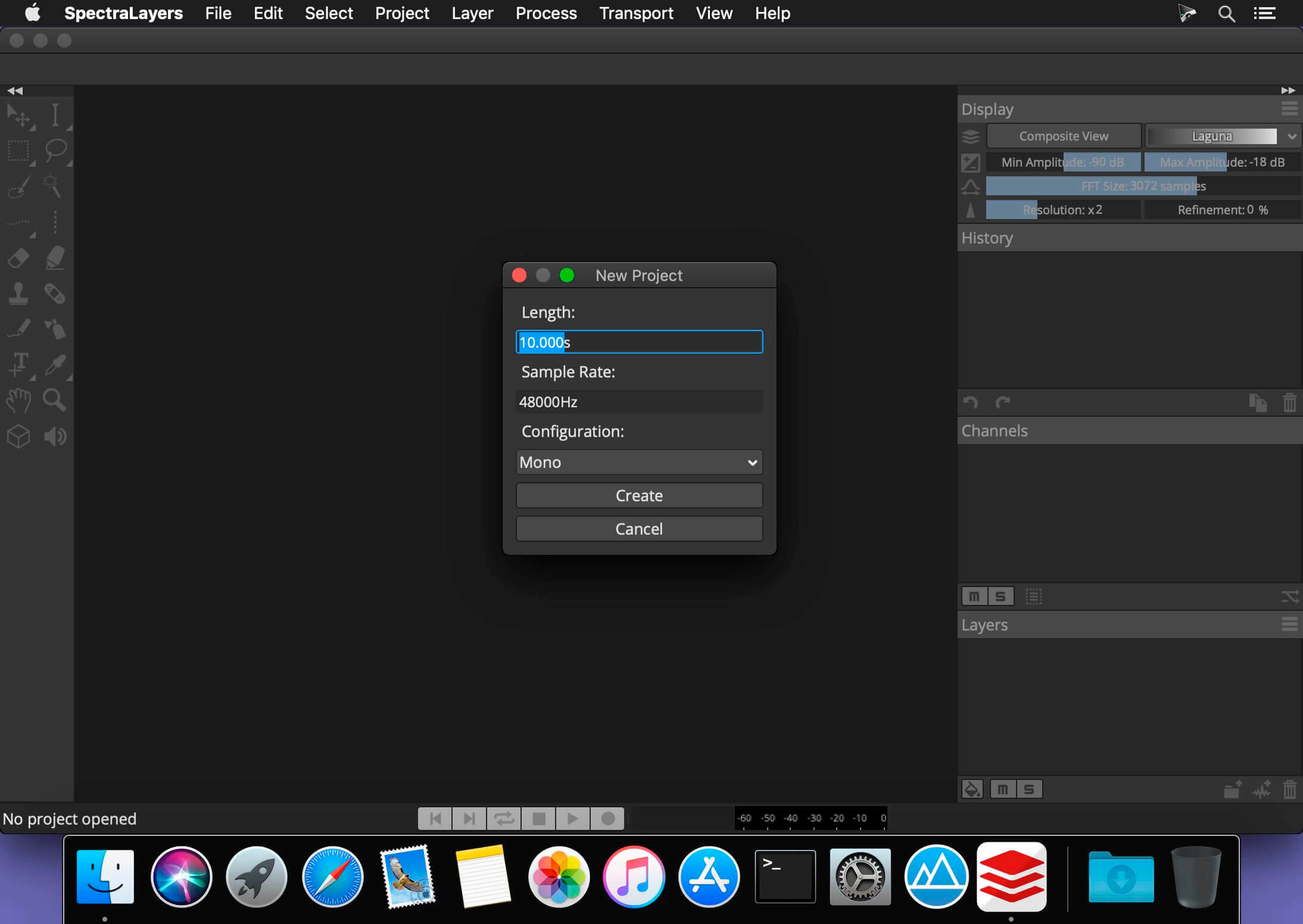Select the Draw pencil tool

click(18, 328)
